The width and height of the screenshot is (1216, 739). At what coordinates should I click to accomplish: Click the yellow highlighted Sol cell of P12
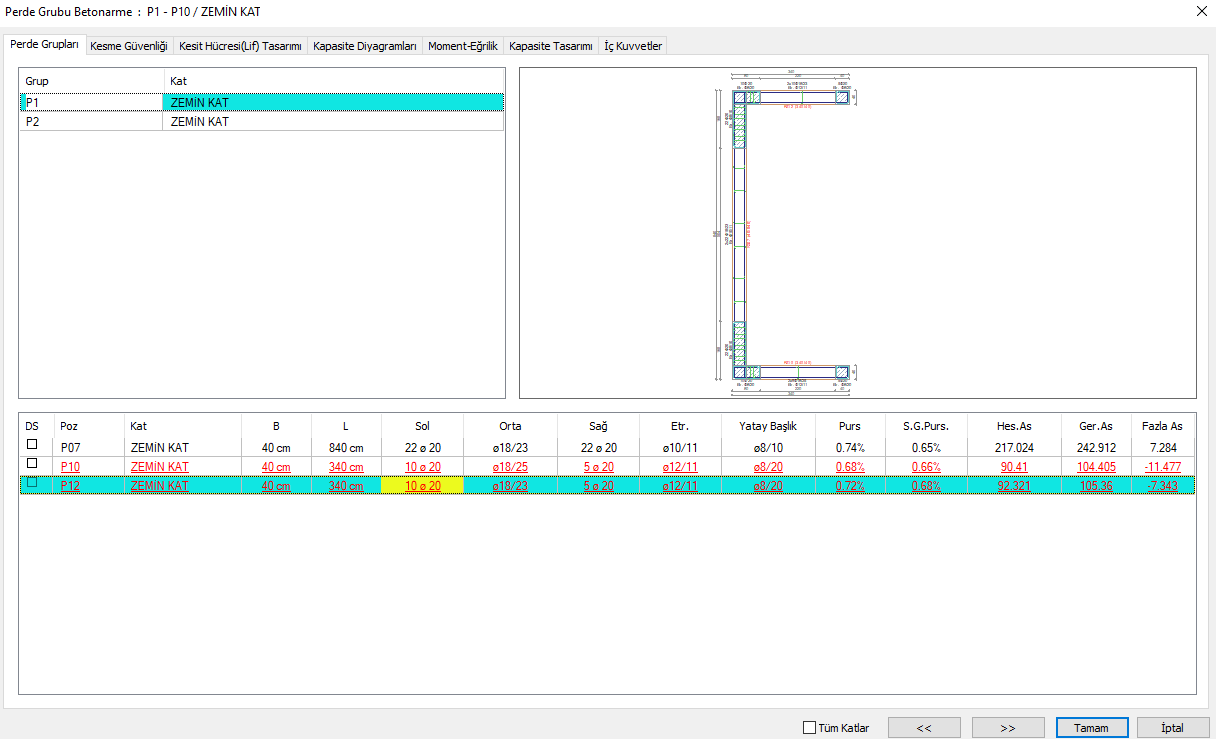422,486
